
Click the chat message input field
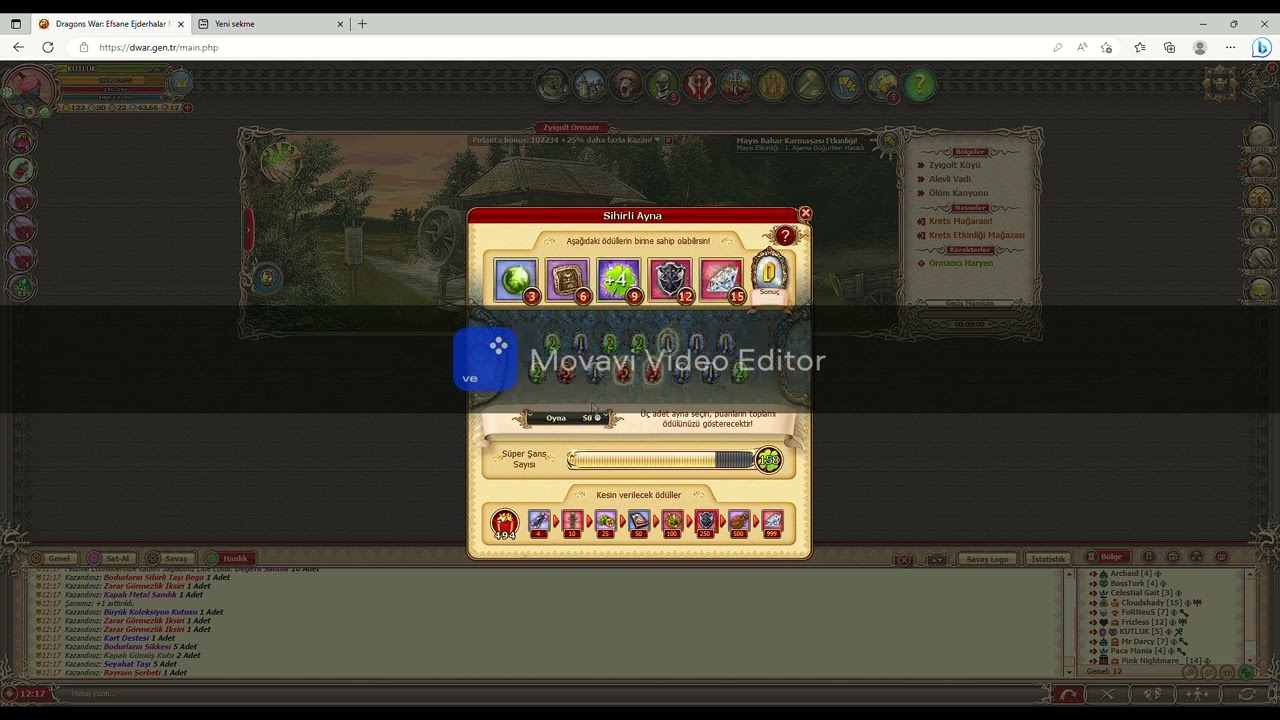(x=550, y=694)
